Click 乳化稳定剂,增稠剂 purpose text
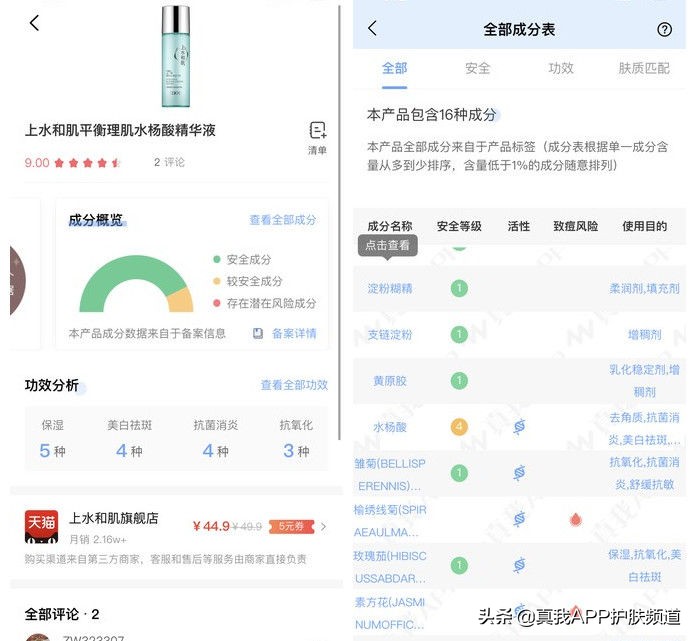Image resolution: width=696 pixels, height=641 pixels. tap(644, 381)
